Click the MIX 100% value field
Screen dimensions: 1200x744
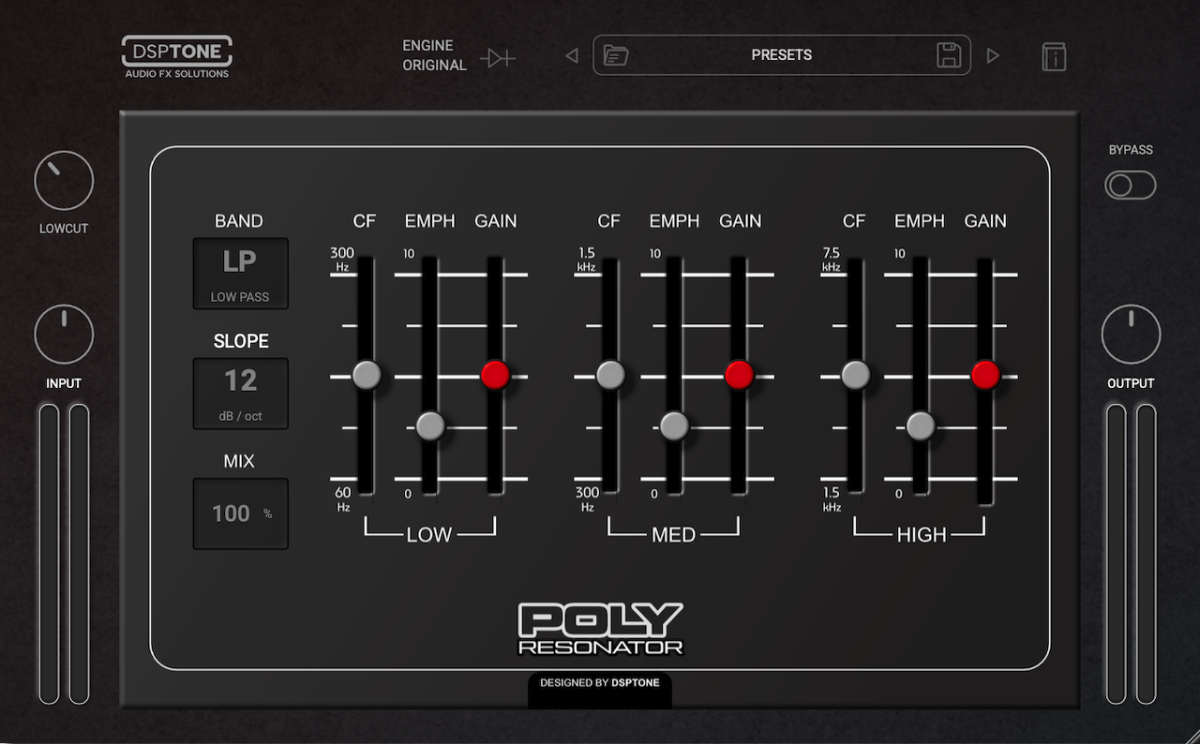(240, 513)
